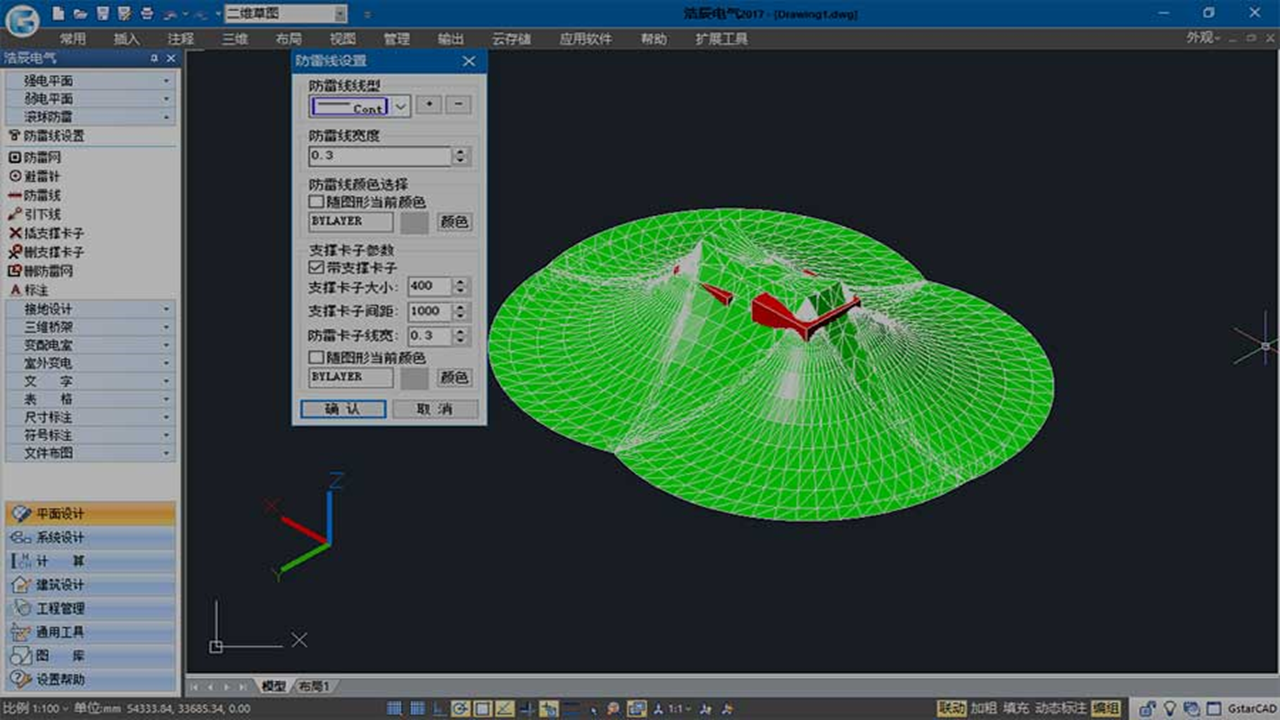This screenshot has height=720, width=1280.
Task: Toggle the 动态标注 status bar option
Action: 1060,708
